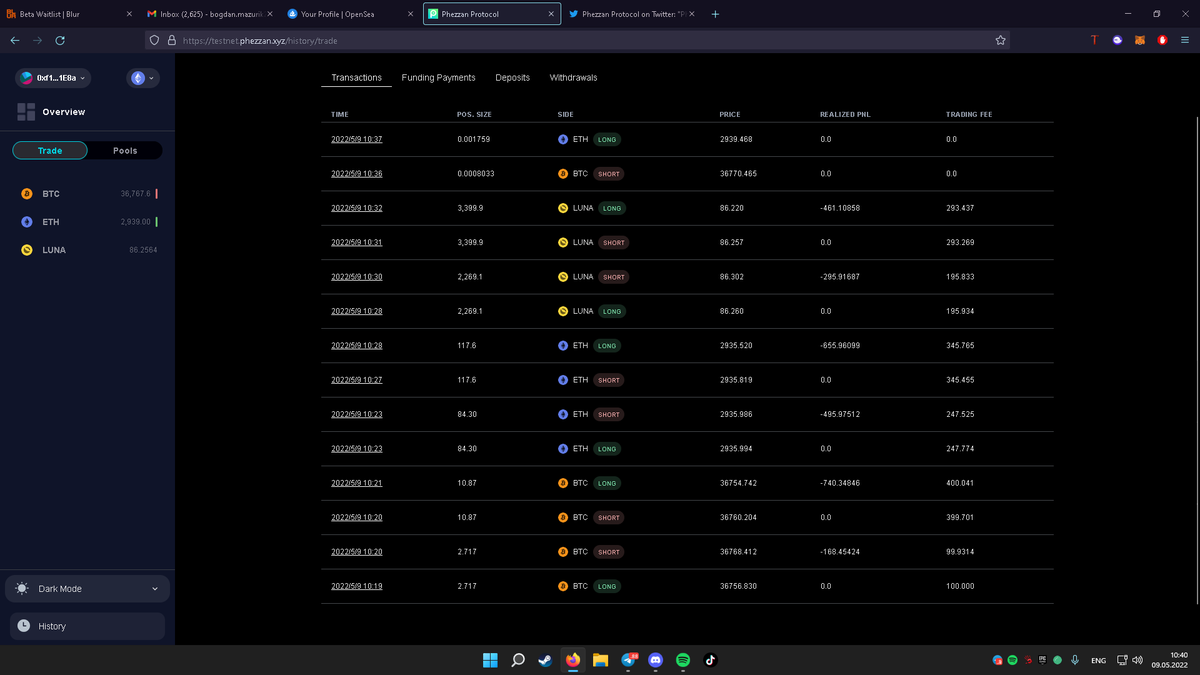Screen dimensions: 1200x675
Task: Switch to the Trade toggle
Action: [x=50, y=150]
